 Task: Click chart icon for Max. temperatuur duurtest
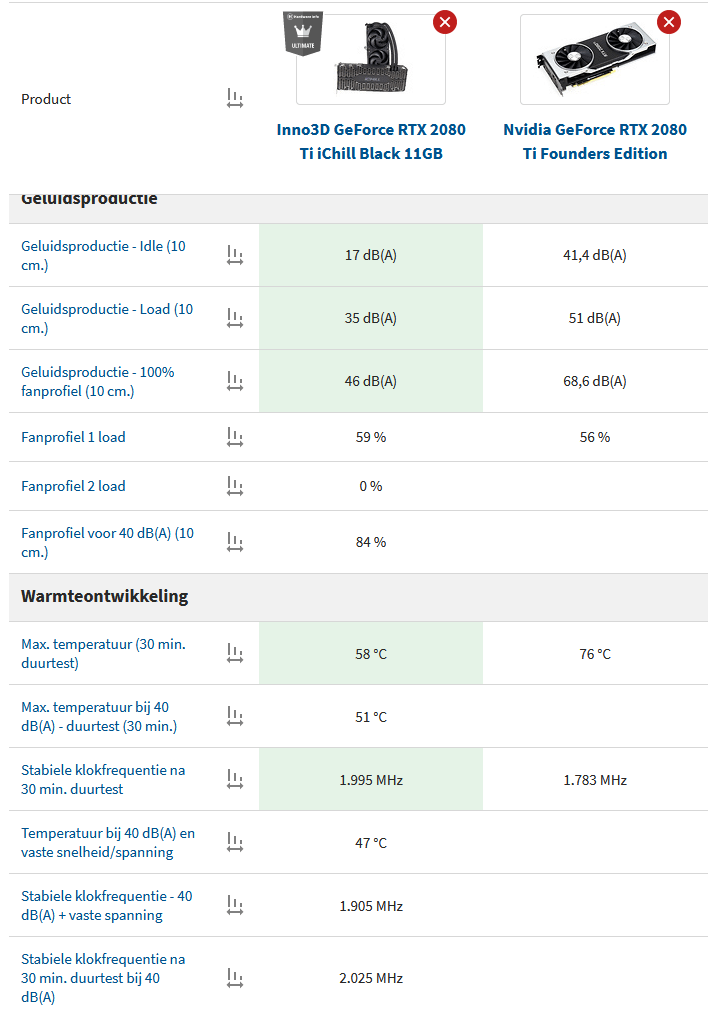(x=235, y=653)
